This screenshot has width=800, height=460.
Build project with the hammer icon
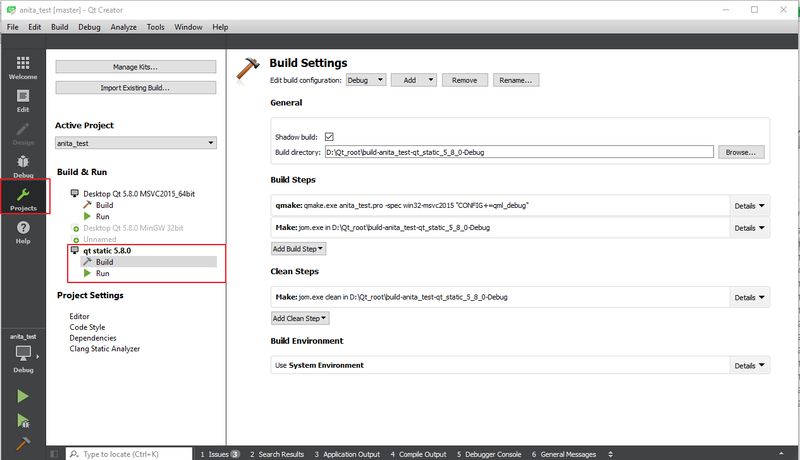tap(23, 444)
